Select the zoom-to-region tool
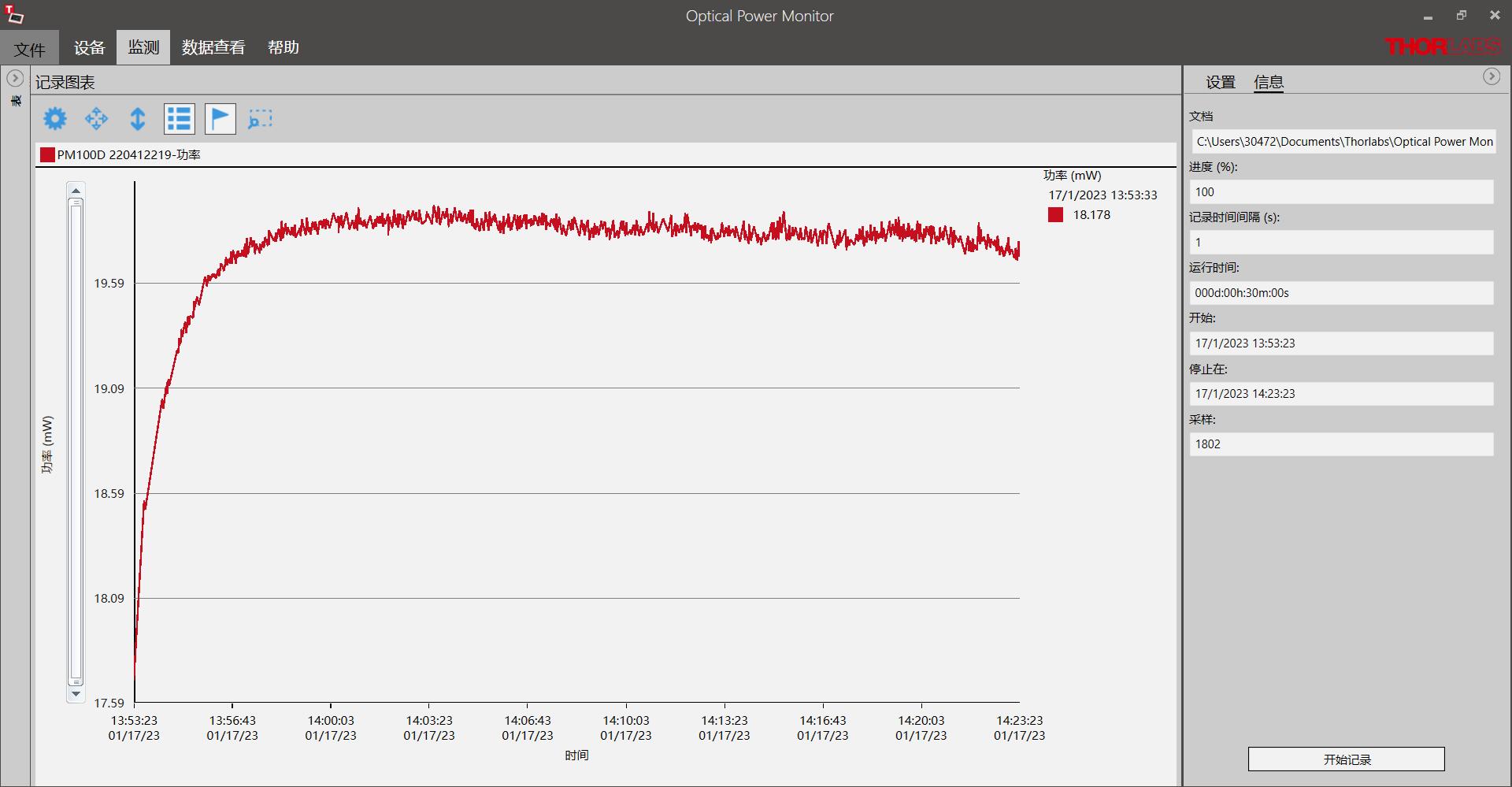The height and width of the screenshot is (787, 1512). (260, 119)
